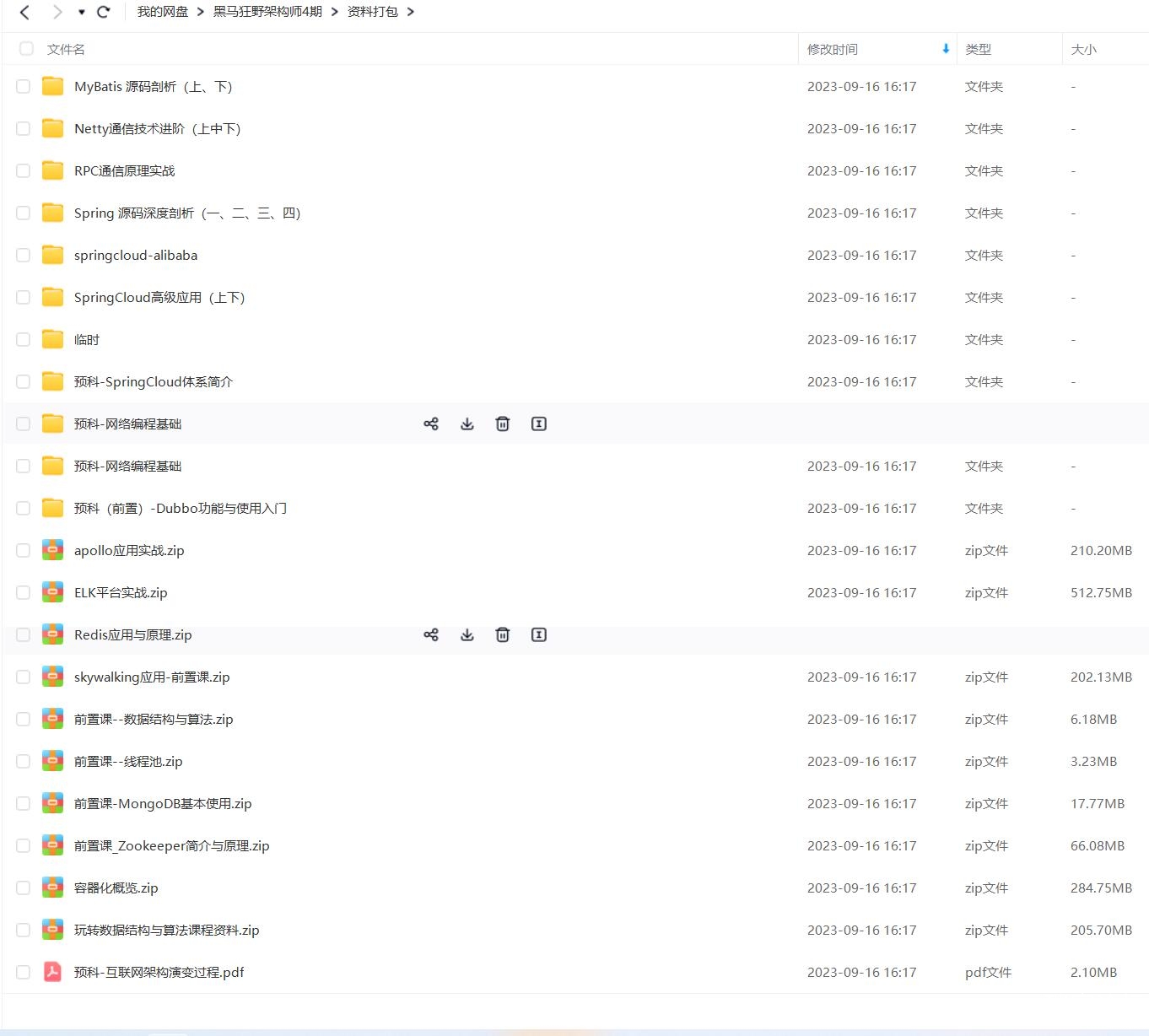
Task: Click 前置课--数据结构与算法.zip archive icon
Action: click(53, 719)
